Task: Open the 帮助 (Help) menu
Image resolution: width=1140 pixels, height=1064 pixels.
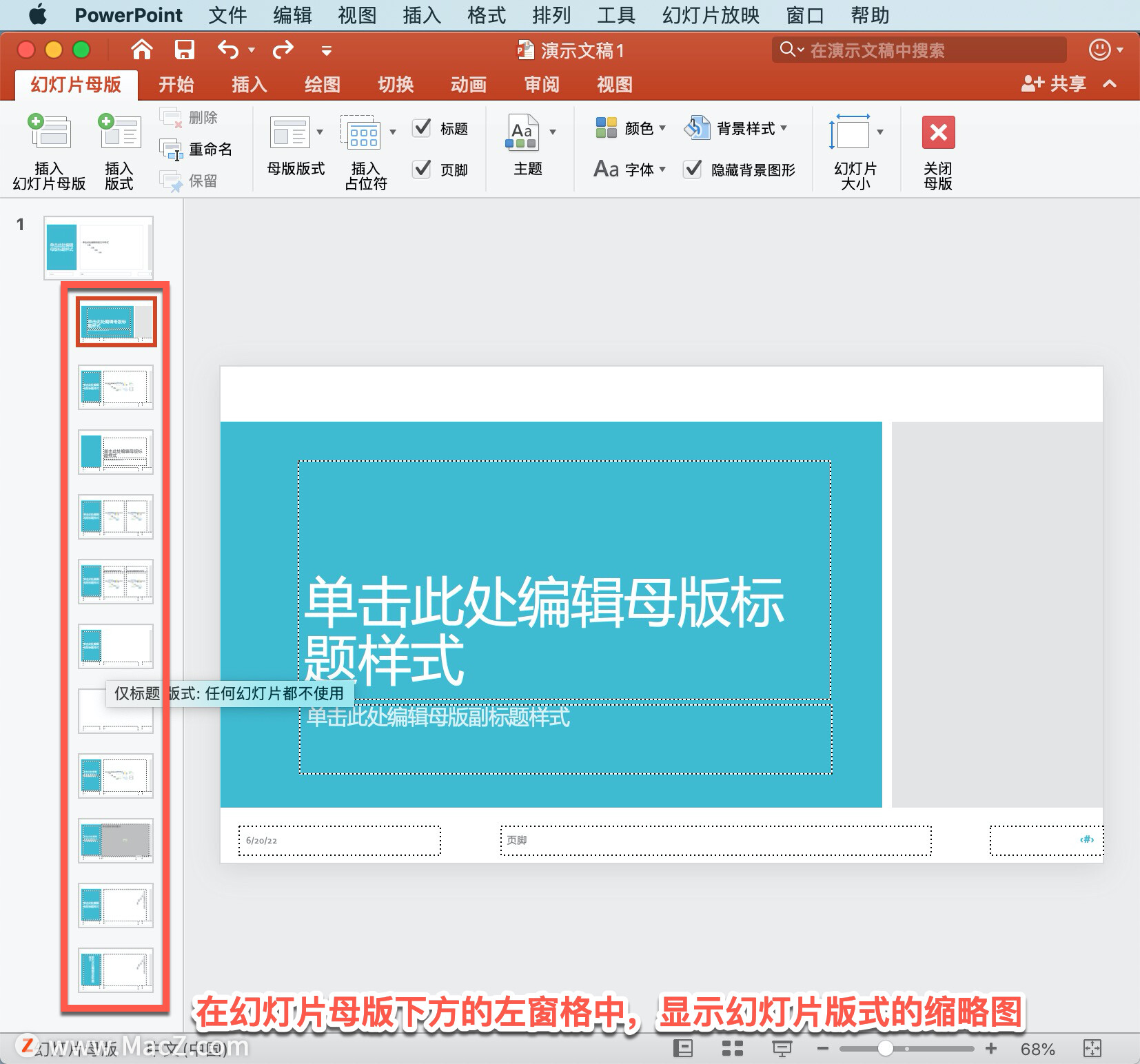Action: tap(870, 15)
